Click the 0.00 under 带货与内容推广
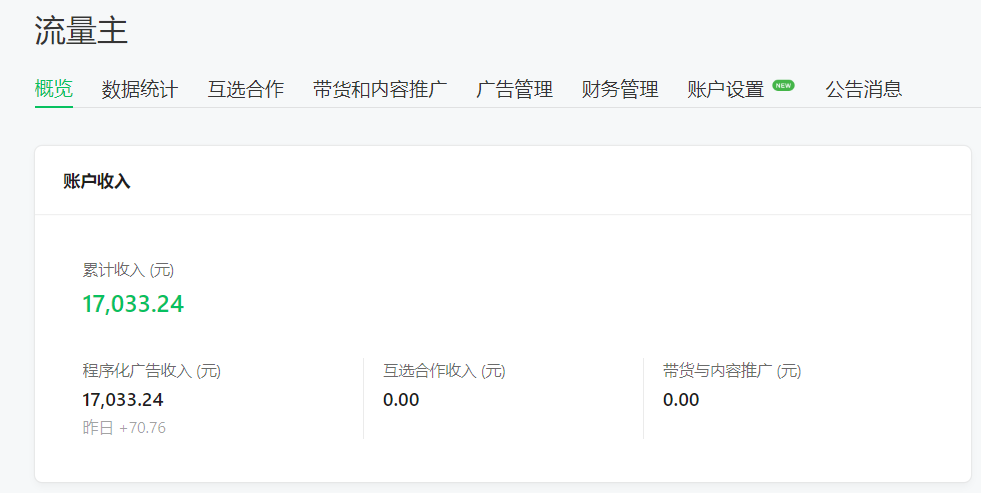The width and height of the screenshot is (981, 493). pos(681,400)
